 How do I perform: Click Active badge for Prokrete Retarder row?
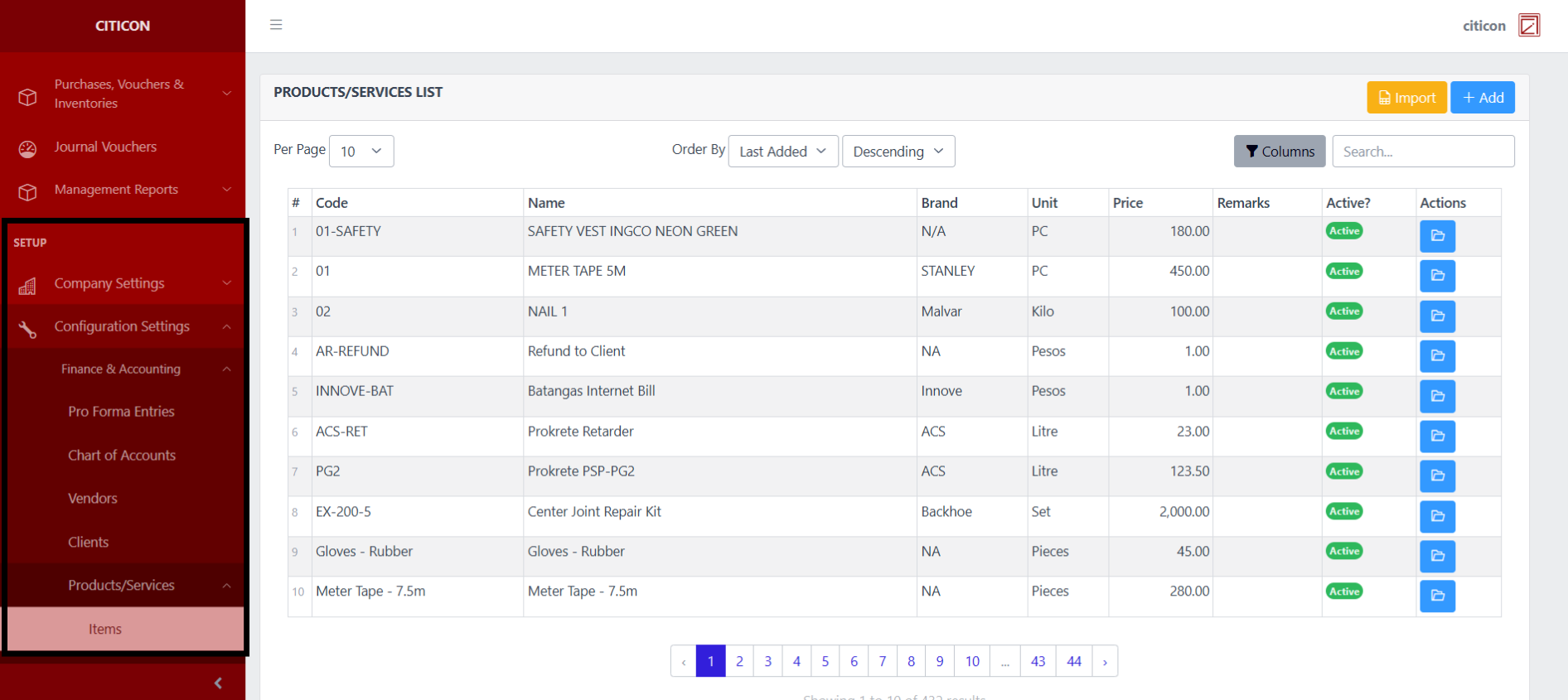[1344, 431]
